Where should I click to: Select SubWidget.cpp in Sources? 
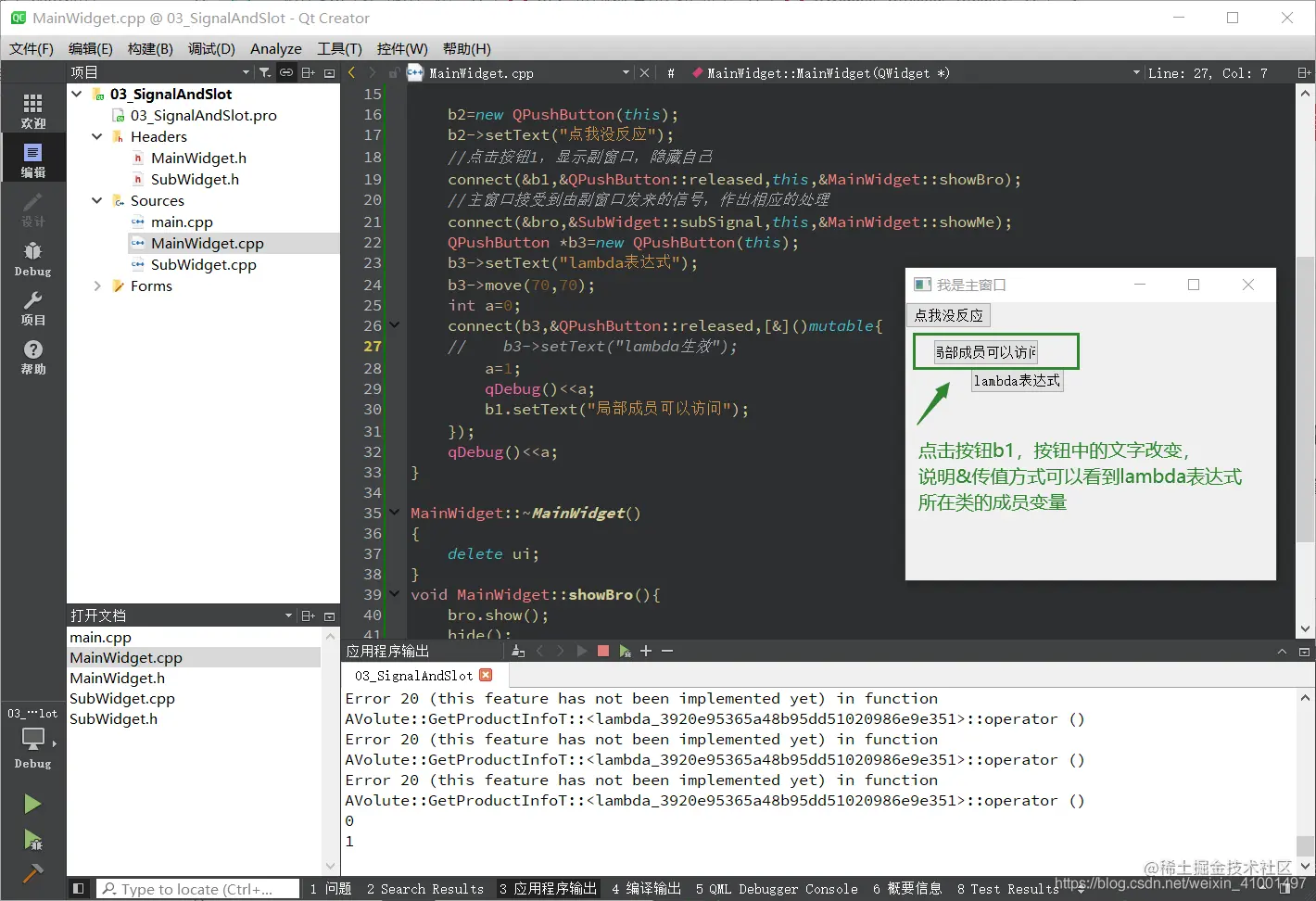click(x=203, y=264)
